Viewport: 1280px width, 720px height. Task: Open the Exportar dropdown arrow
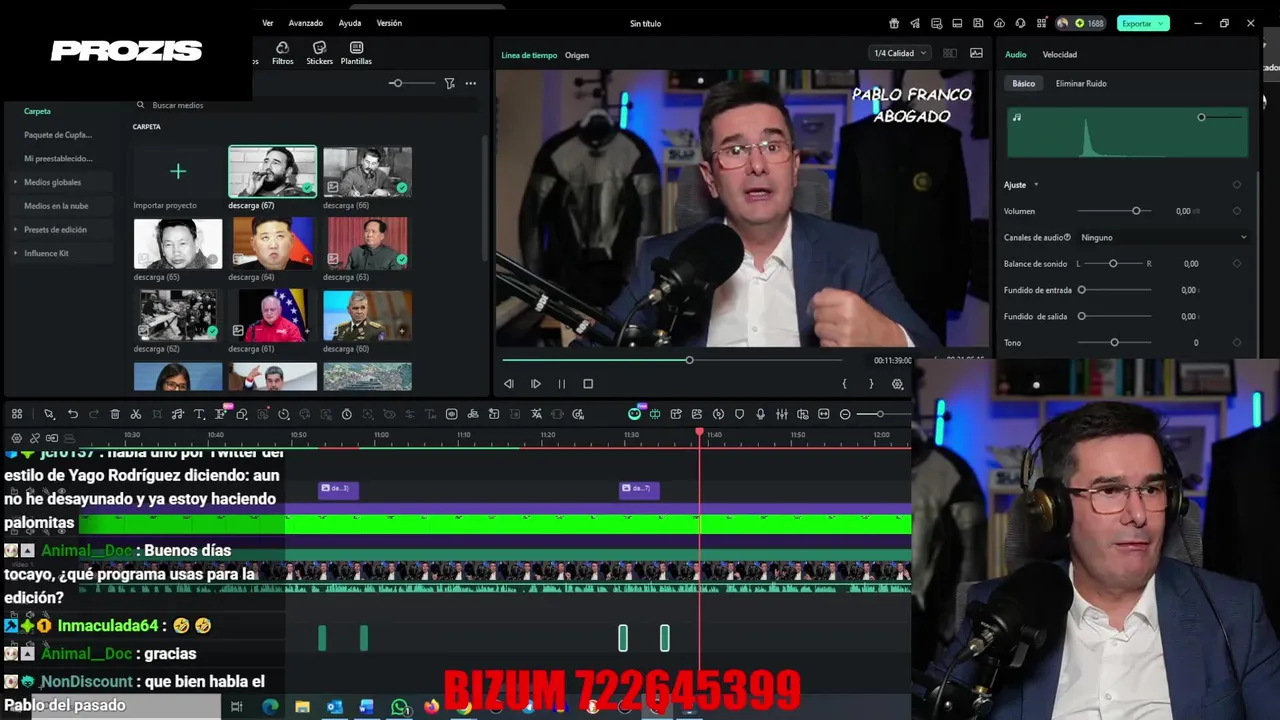pyautogui.click(x=1162, y=23)
